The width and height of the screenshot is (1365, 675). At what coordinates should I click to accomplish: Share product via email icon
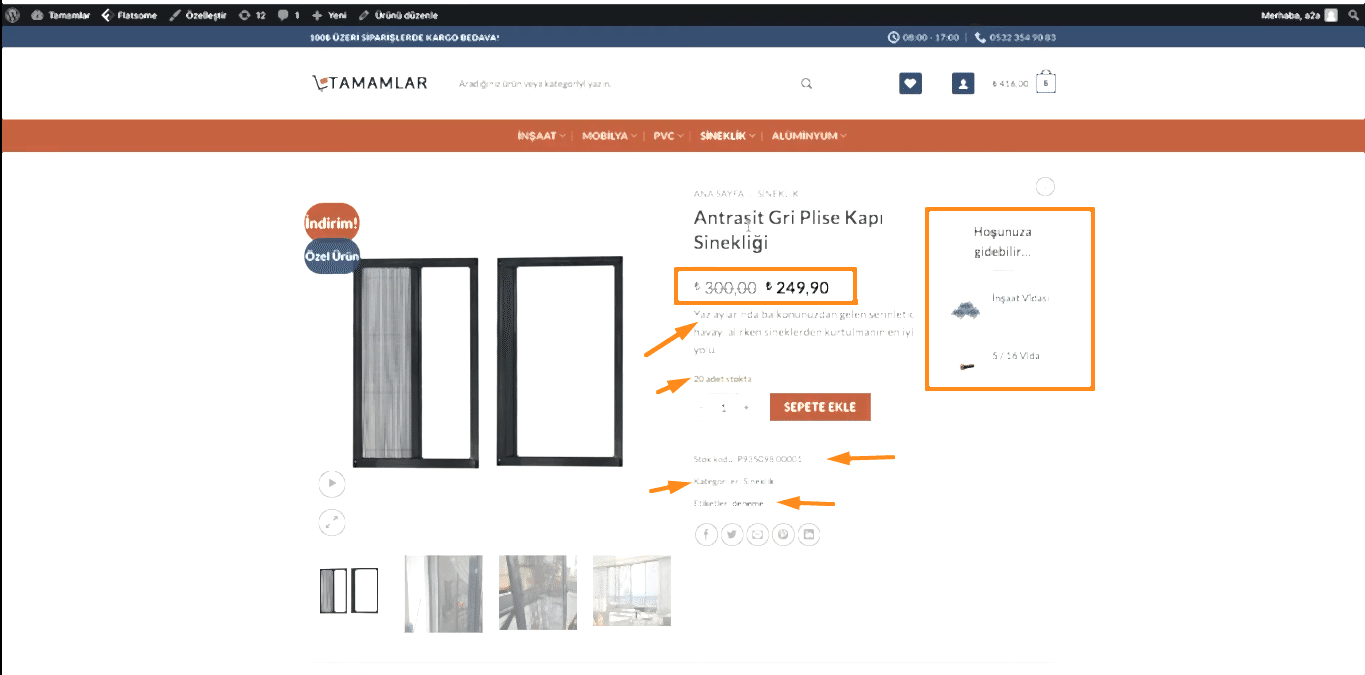point(758,535)
